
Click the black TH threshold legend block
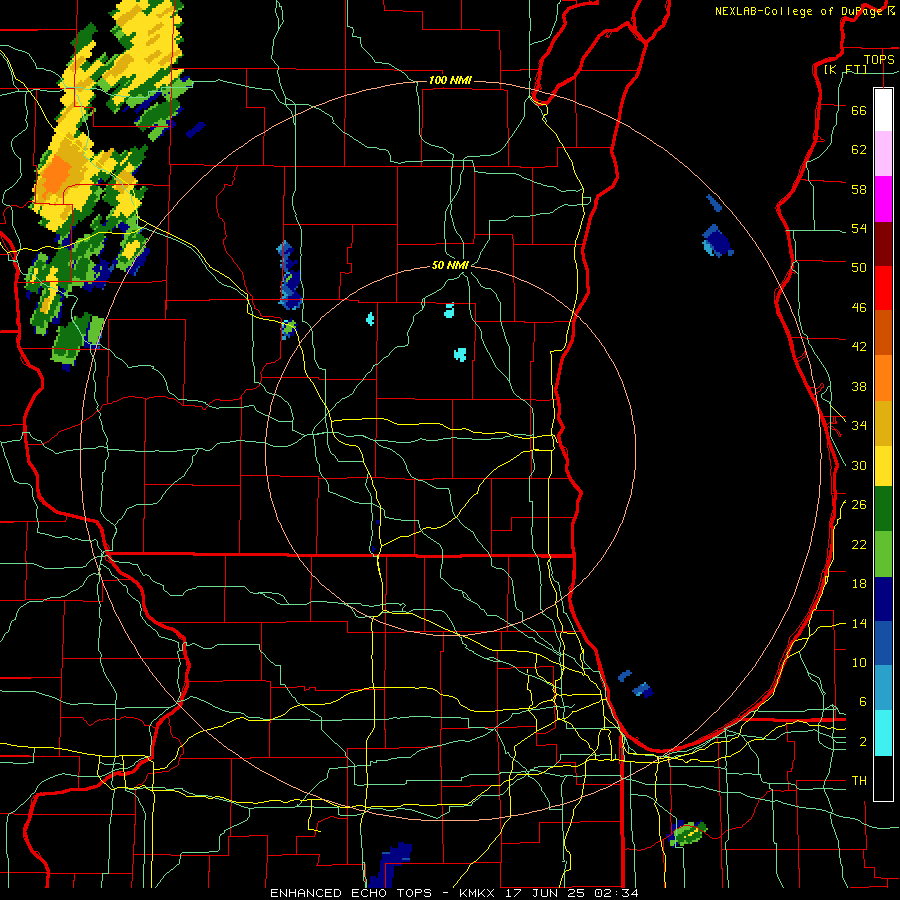pos(883,778)
